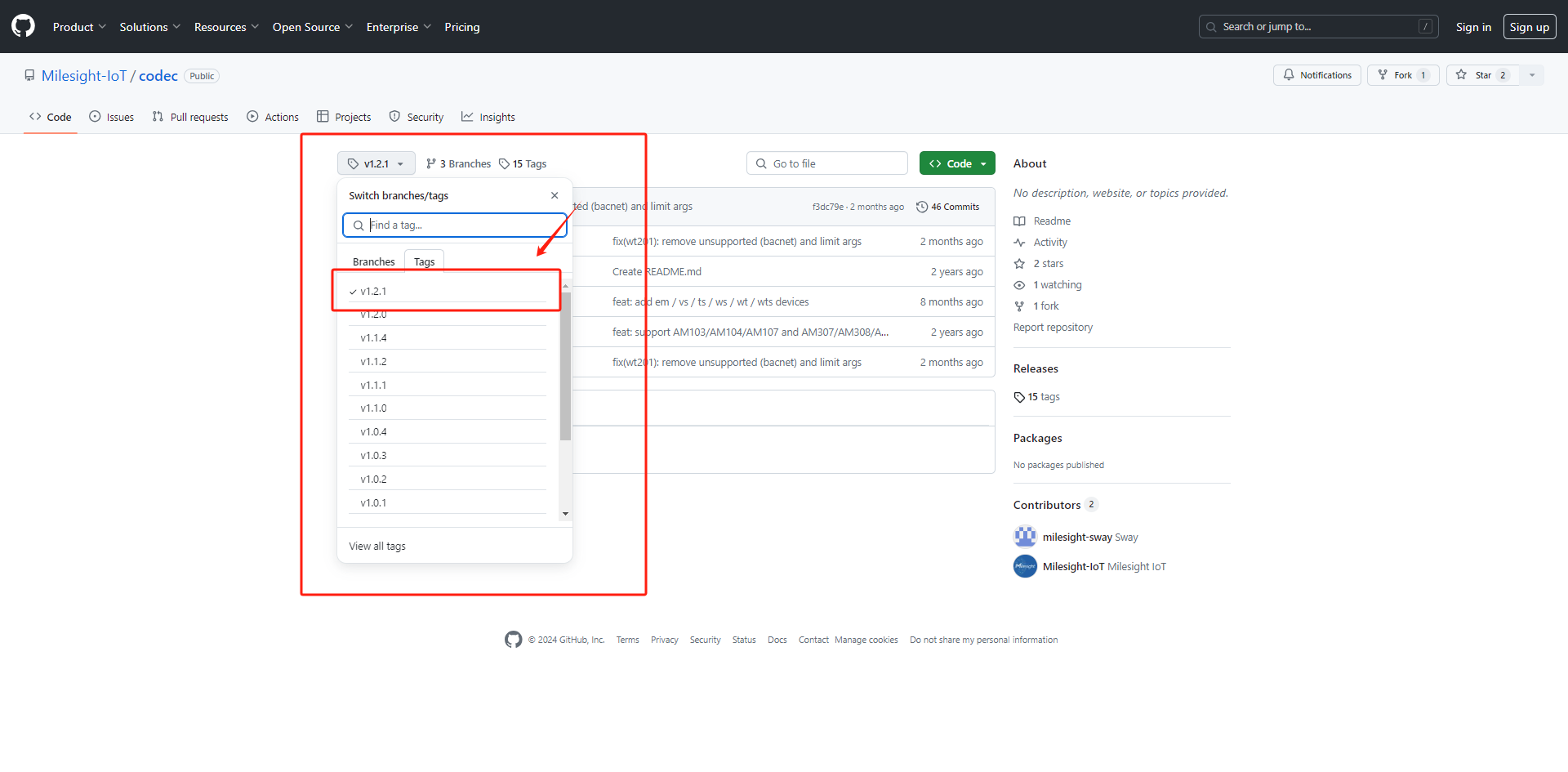Focus the Search or jump to field
The width and height of the screenshot is (1568, 772).
[1318, 27]
